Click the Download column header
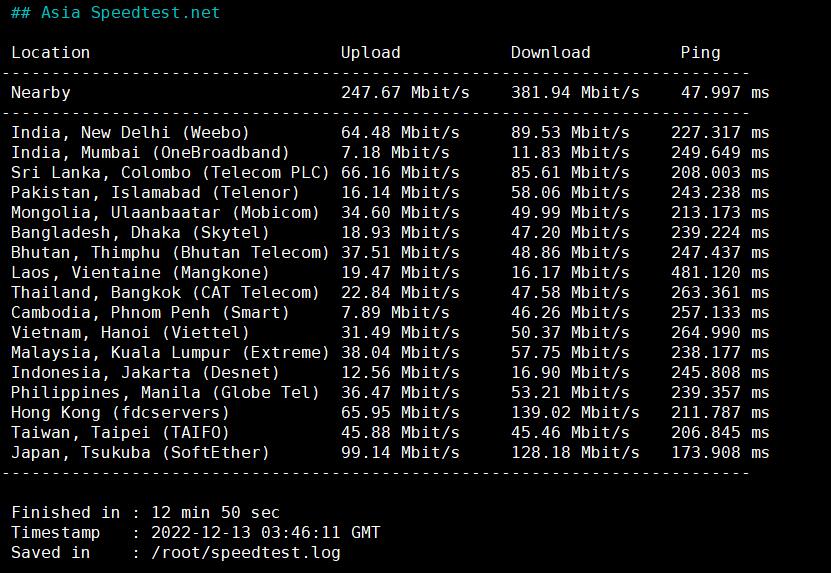The height and width of the screenshot is (573, 831). [550, 53]
